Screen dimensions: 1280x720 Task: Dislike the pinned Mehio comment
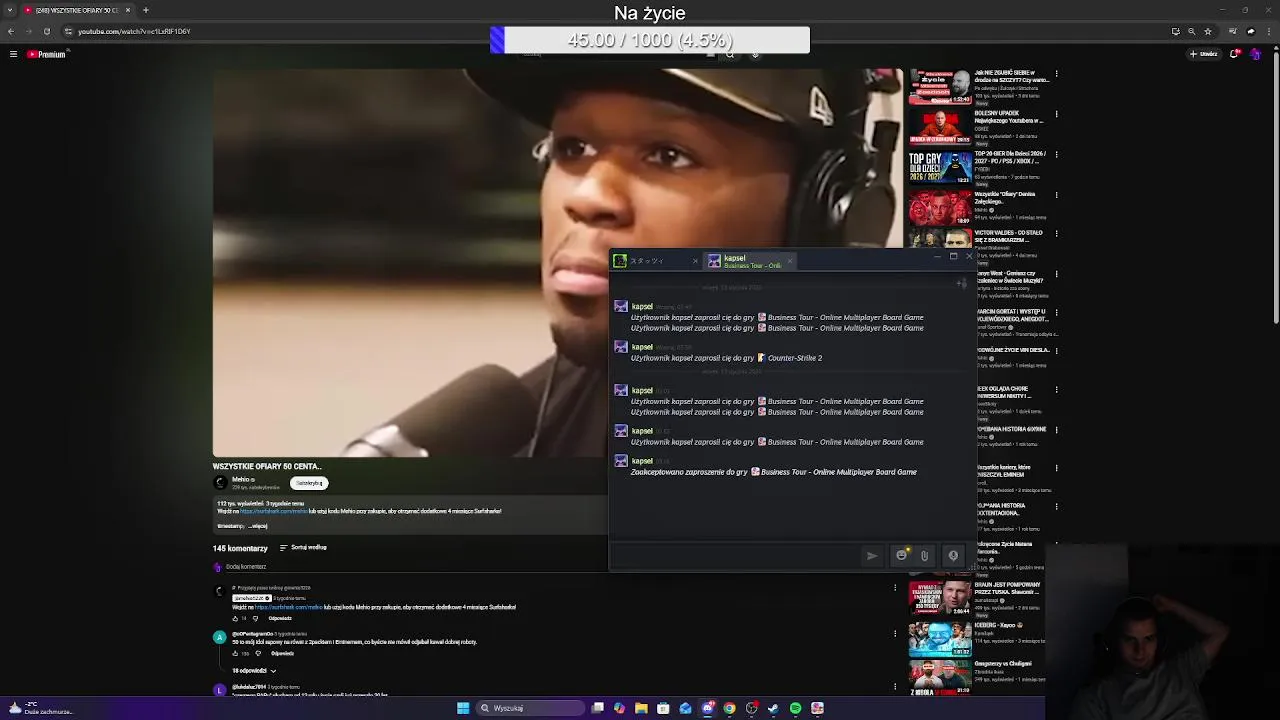click(254, 618)
